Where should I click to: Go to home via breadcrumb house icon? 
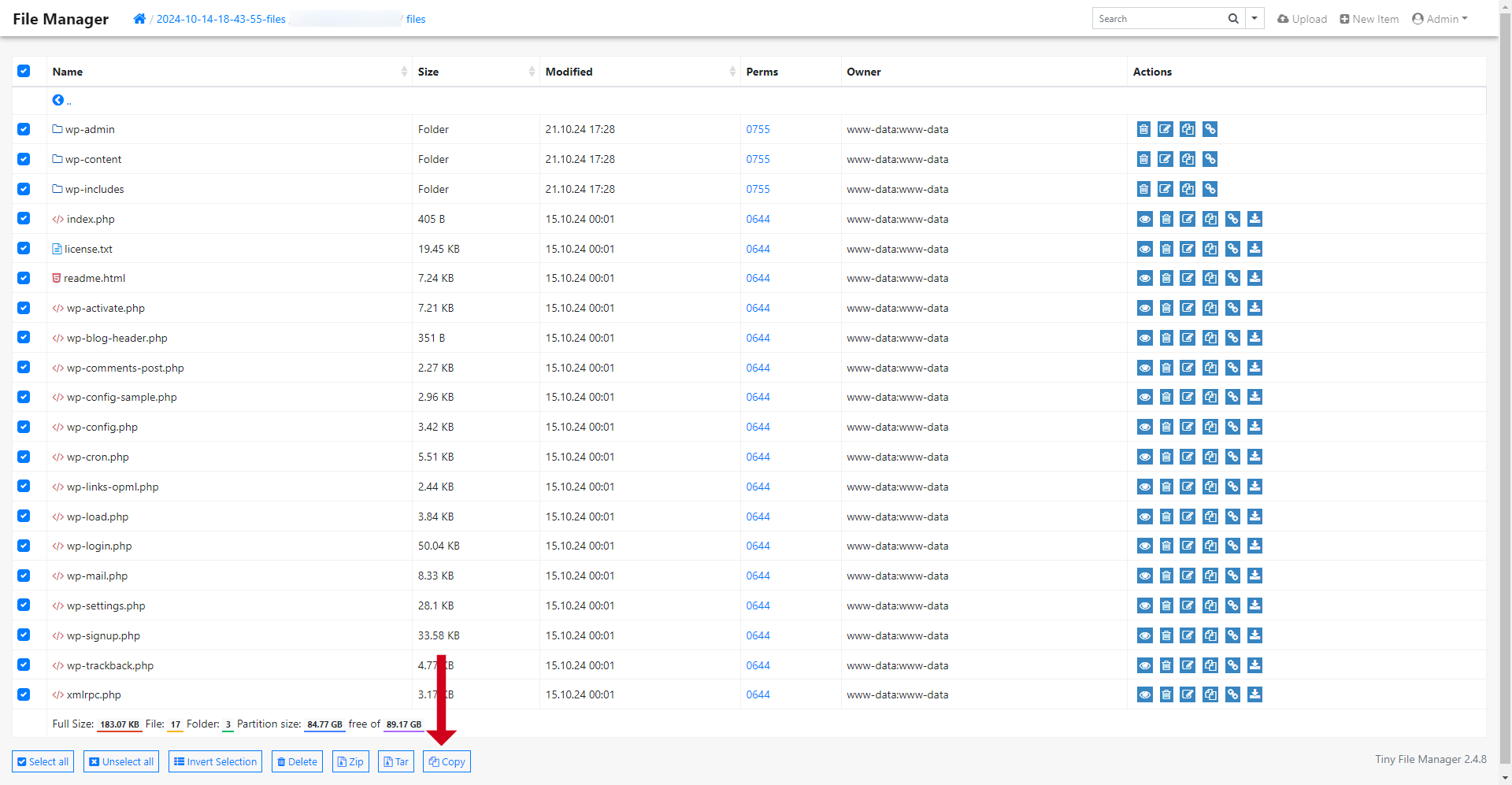[x=139, y=19]
